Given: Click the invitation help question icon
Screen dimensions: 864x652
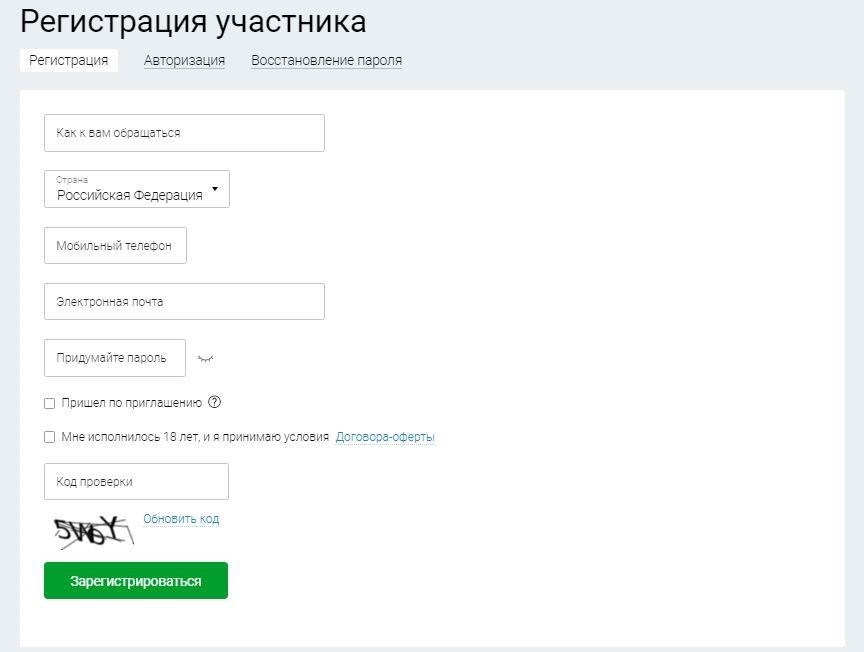Looking at the screenshot, I should tap(214, 402).
